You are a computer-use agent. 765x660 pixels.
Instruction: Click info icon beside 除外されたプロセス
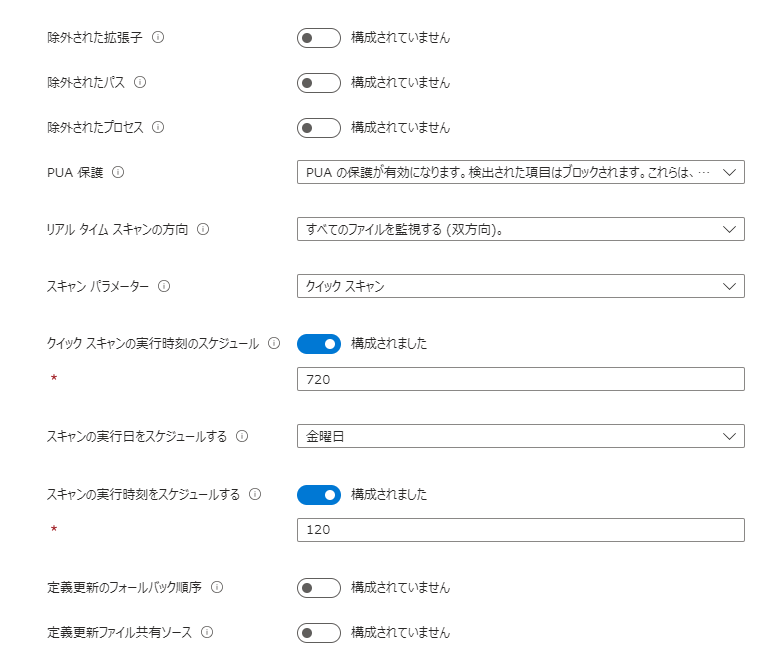point(158,127)
